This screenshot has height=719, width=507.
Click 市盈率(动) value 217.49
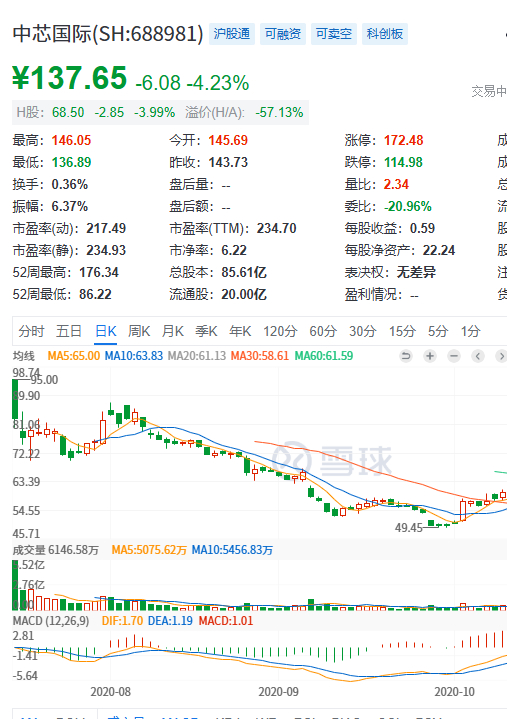[106, 228]
